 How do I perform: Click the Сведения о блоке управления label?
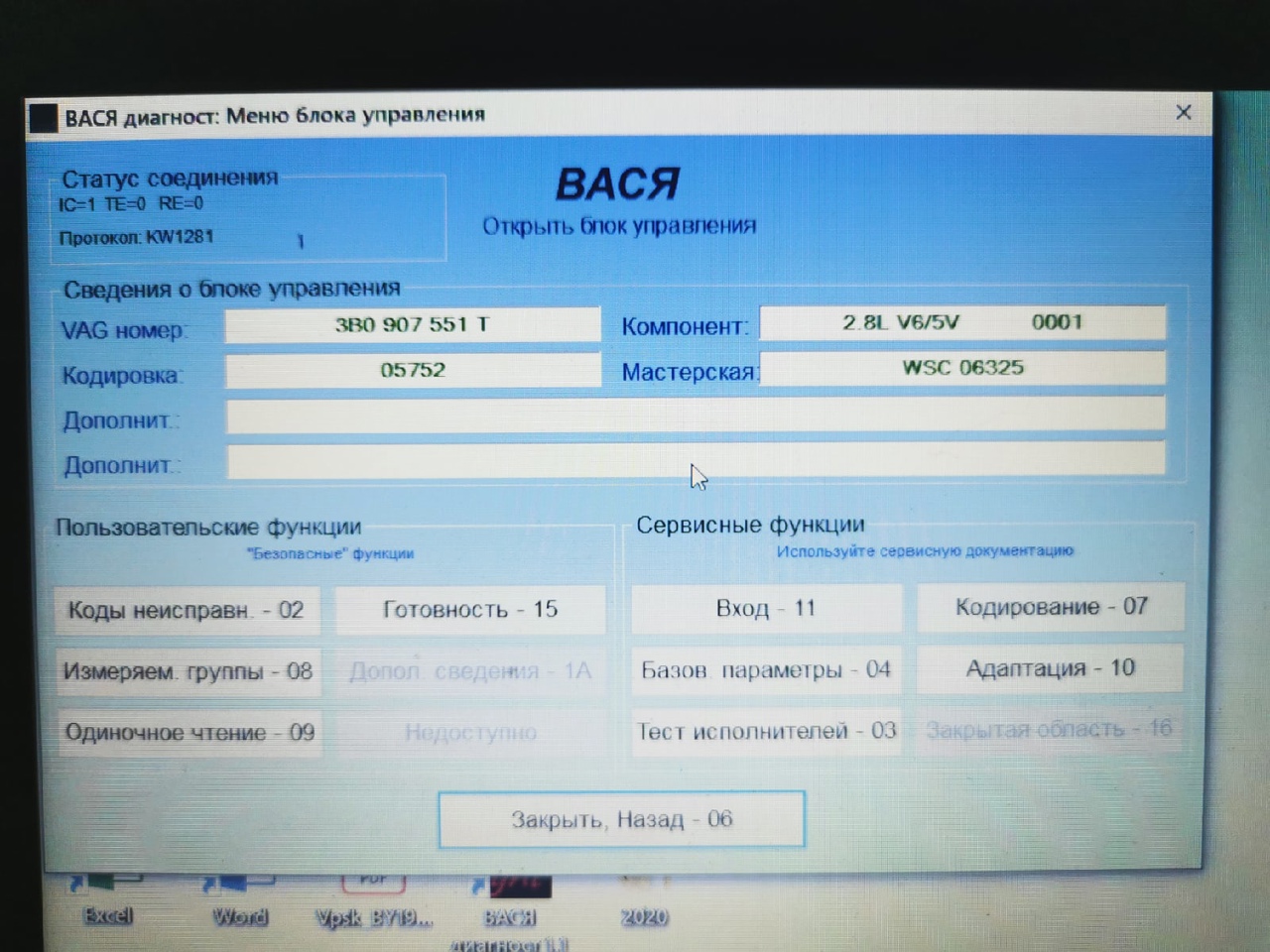[x=232, y=289]
